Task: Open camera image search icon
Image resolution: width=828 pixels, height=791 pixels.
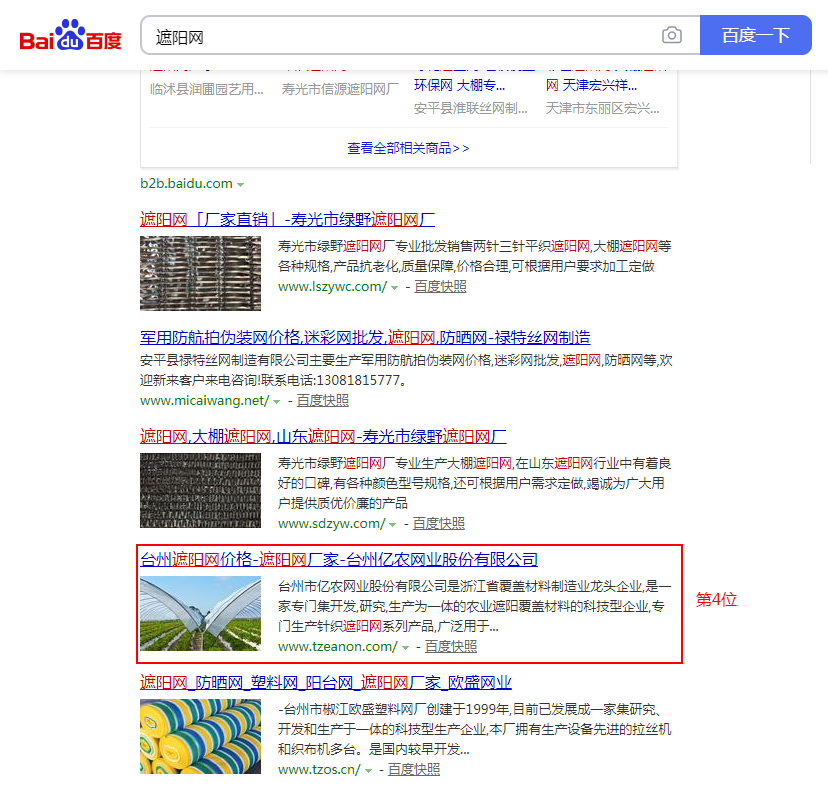Action: (672, 35)
